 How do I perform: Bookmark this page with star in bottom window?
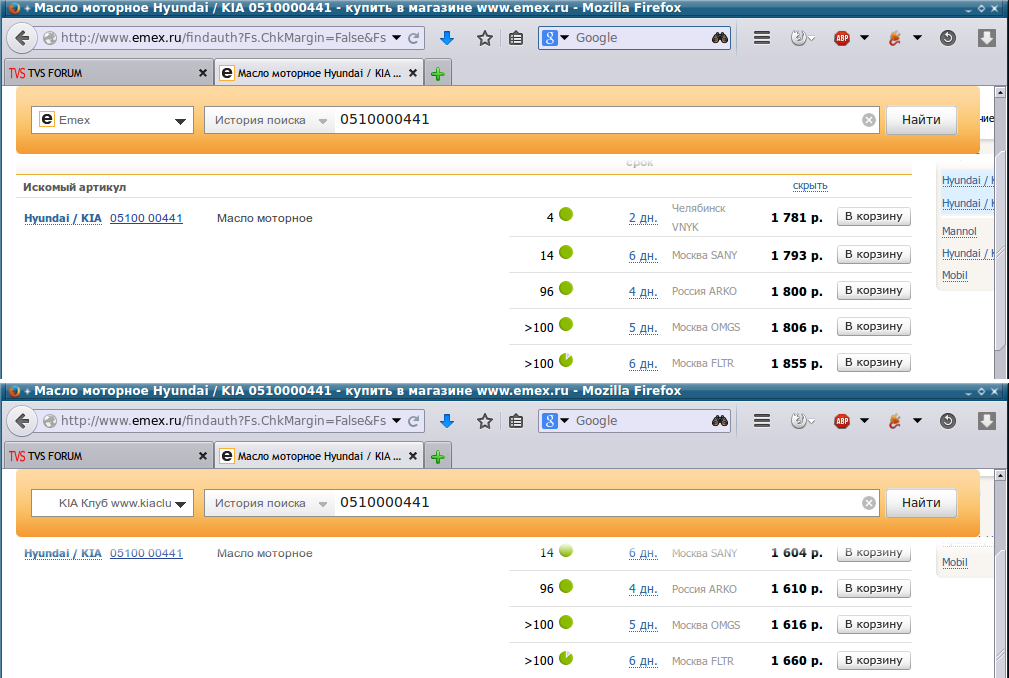[485, 421]
